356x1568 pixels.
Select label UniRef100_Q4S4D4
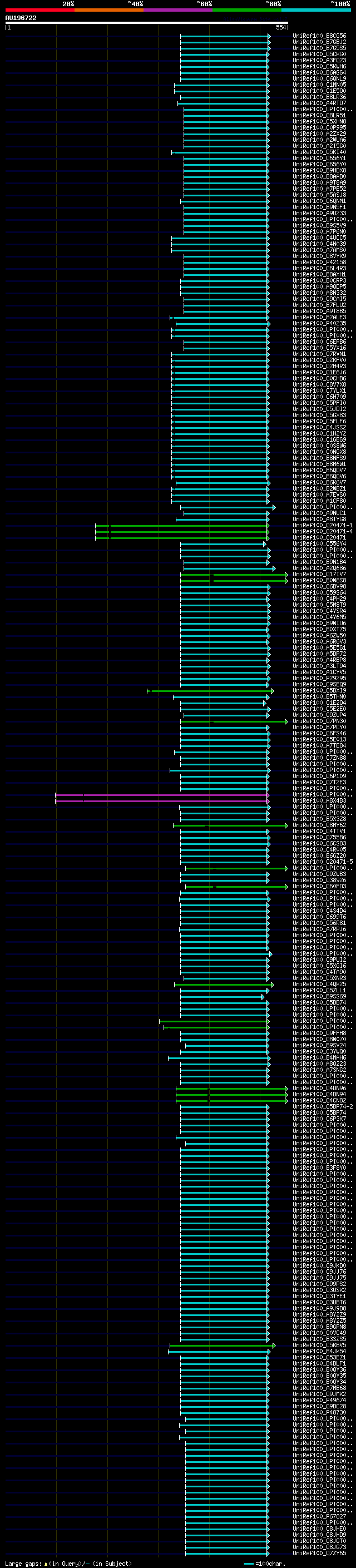point(319,911)
